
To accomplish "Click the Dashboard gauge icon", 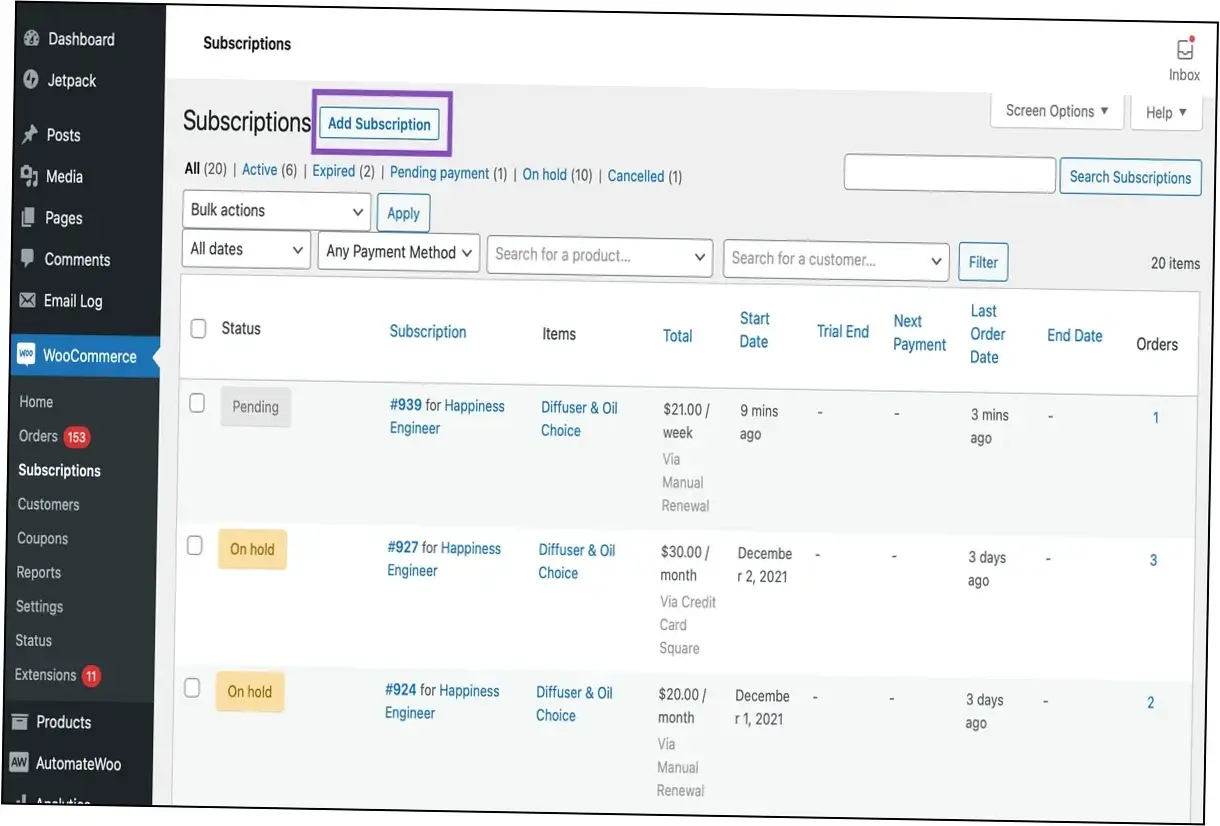I will (31, 39).
